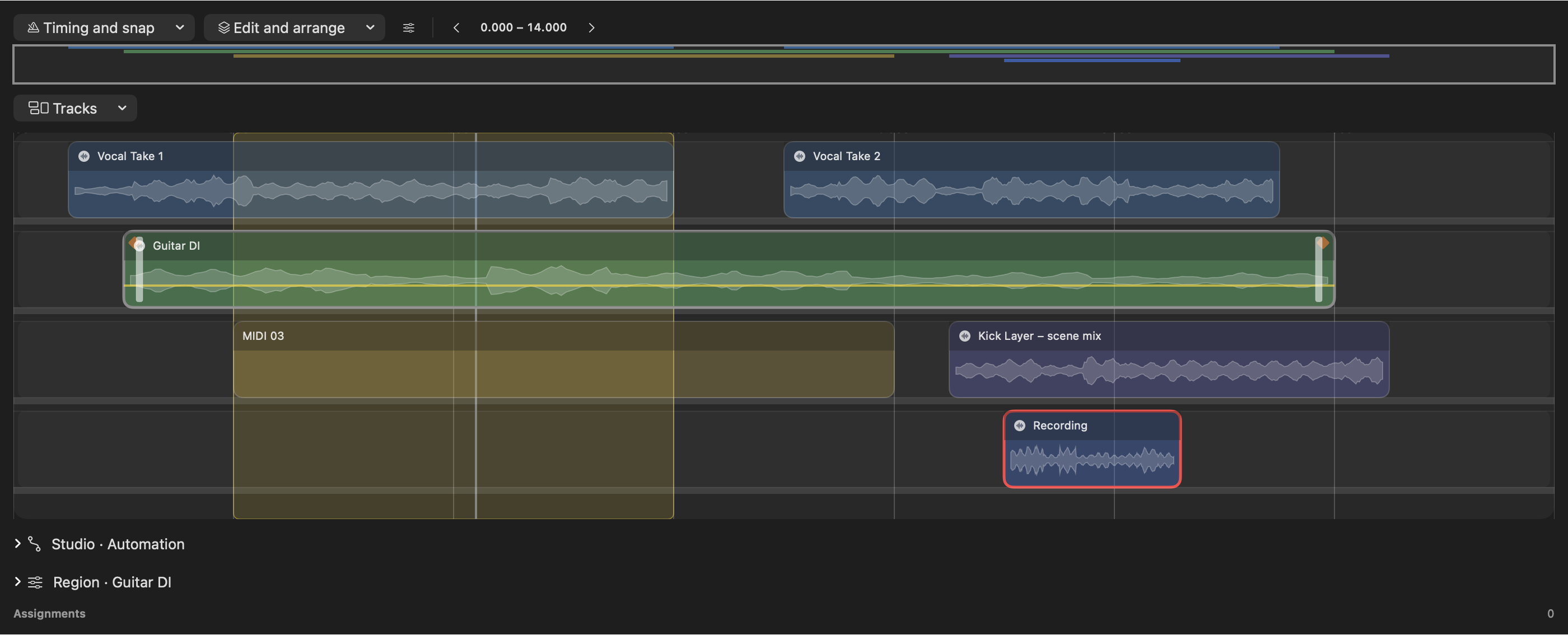Screen dimensions: 1568x635
Task: Open the Edit and arrange dropdown
Action: (x=294, y=27)
